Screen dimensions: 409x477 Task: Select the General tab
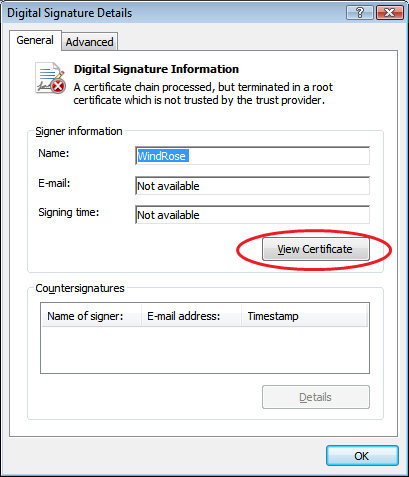pyautogui.click(x=35, y=40)
